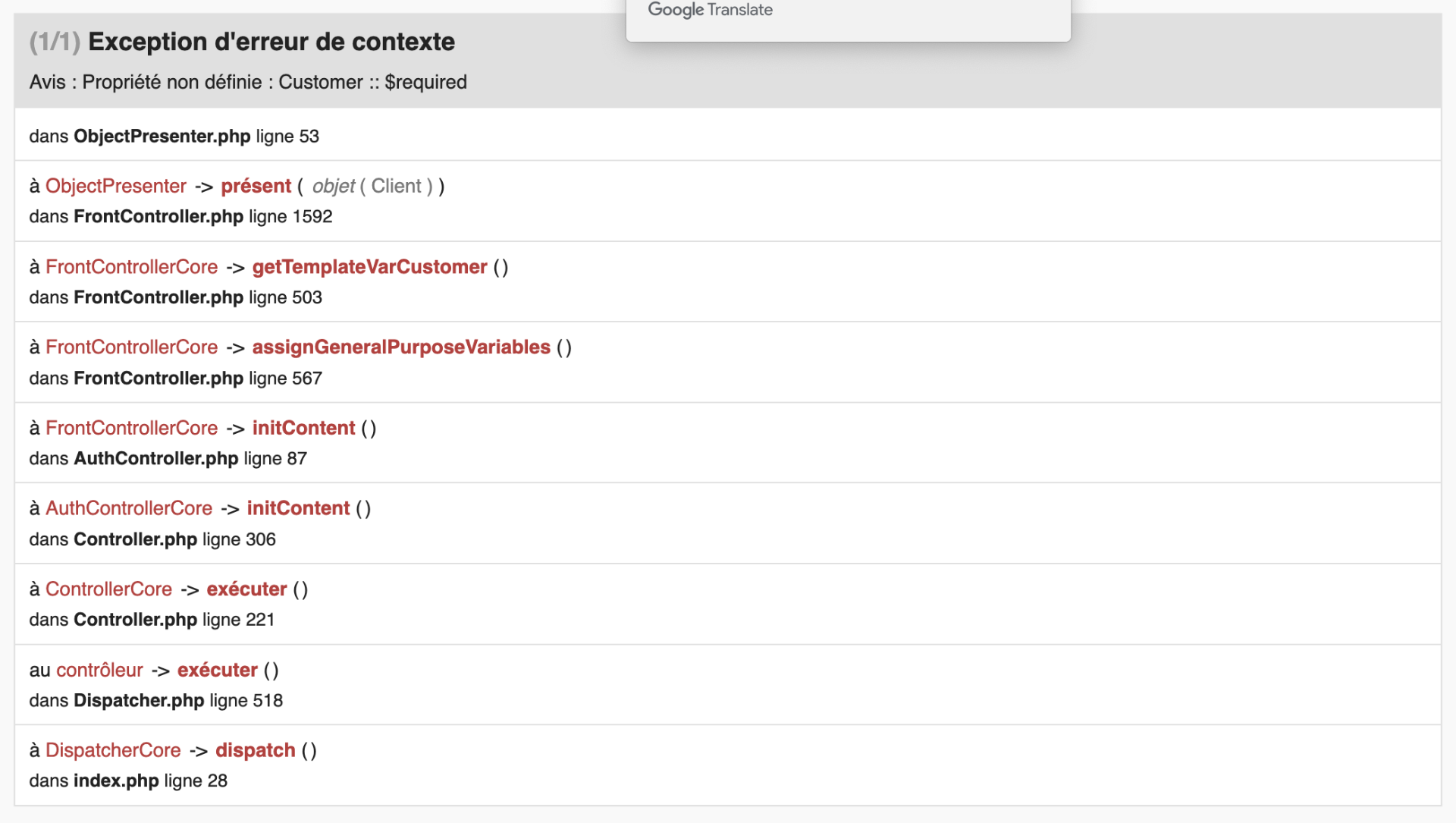The width and height of the screenshot is (1456, 823).
Task: Open the présent method link
Action: (256, 186)
